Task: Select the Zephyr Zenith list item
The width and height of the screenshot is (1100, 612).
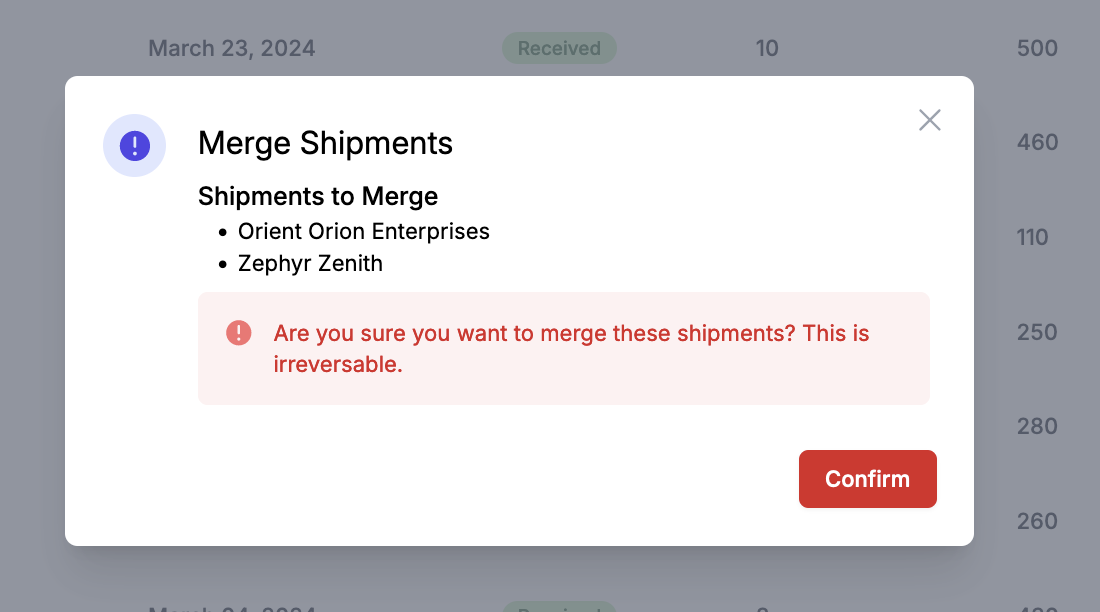Action: (310, 263)
